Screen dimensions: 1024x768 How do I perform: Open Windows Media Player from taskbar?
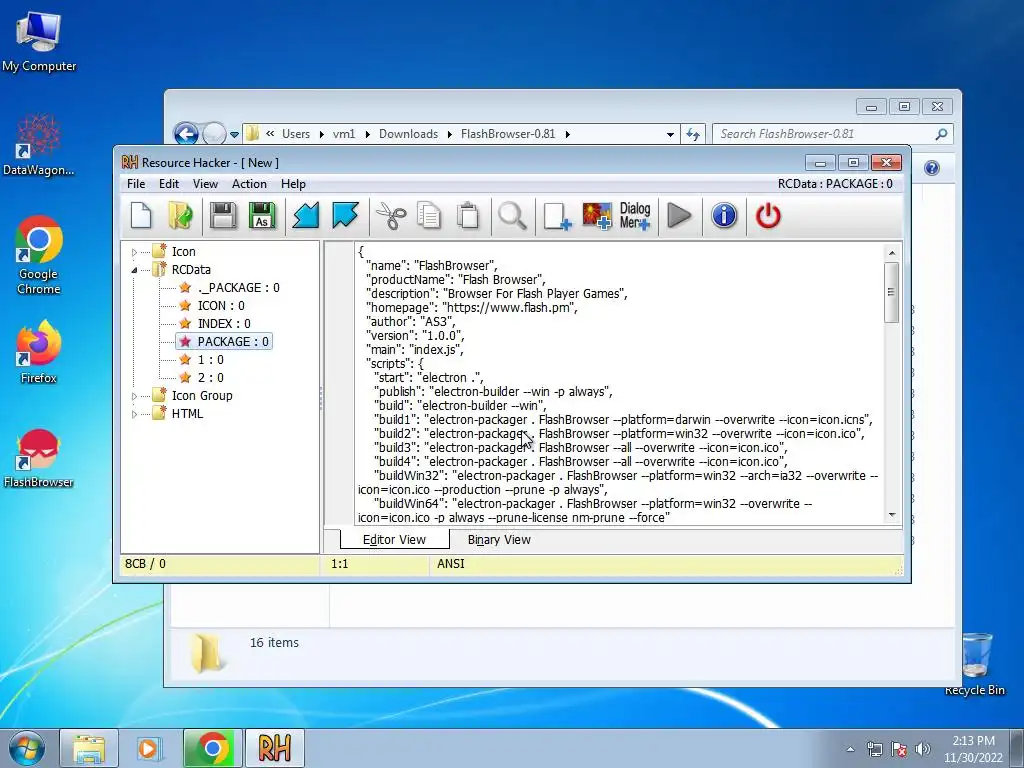click(x=150, y=748)
